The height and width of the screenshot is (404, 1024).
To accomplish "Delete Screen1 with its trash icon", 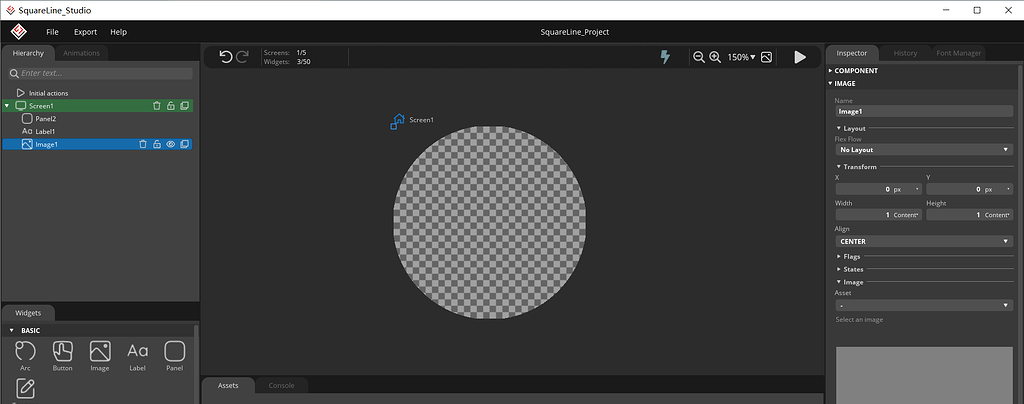I will (x=157, y=106).
